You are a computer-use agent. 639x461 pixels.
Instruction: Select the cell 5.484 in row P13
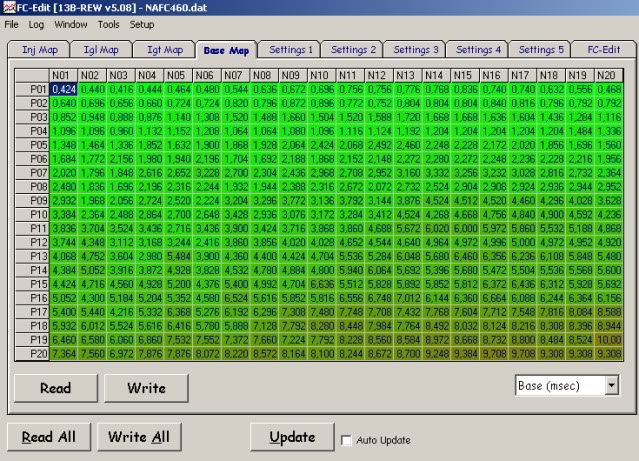click(x=178, y=256)
